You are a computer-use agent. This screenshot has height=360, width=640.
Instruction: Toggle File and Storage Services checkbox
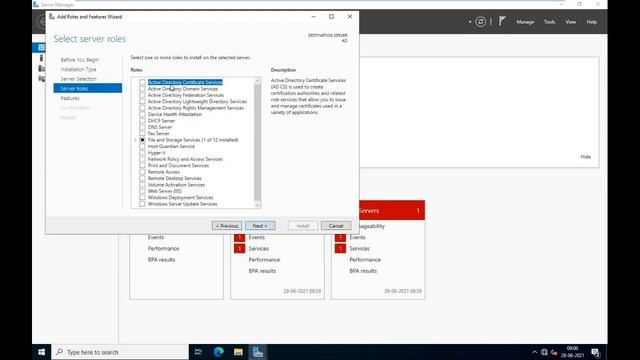pyautogui.click(x=142, y=140)
